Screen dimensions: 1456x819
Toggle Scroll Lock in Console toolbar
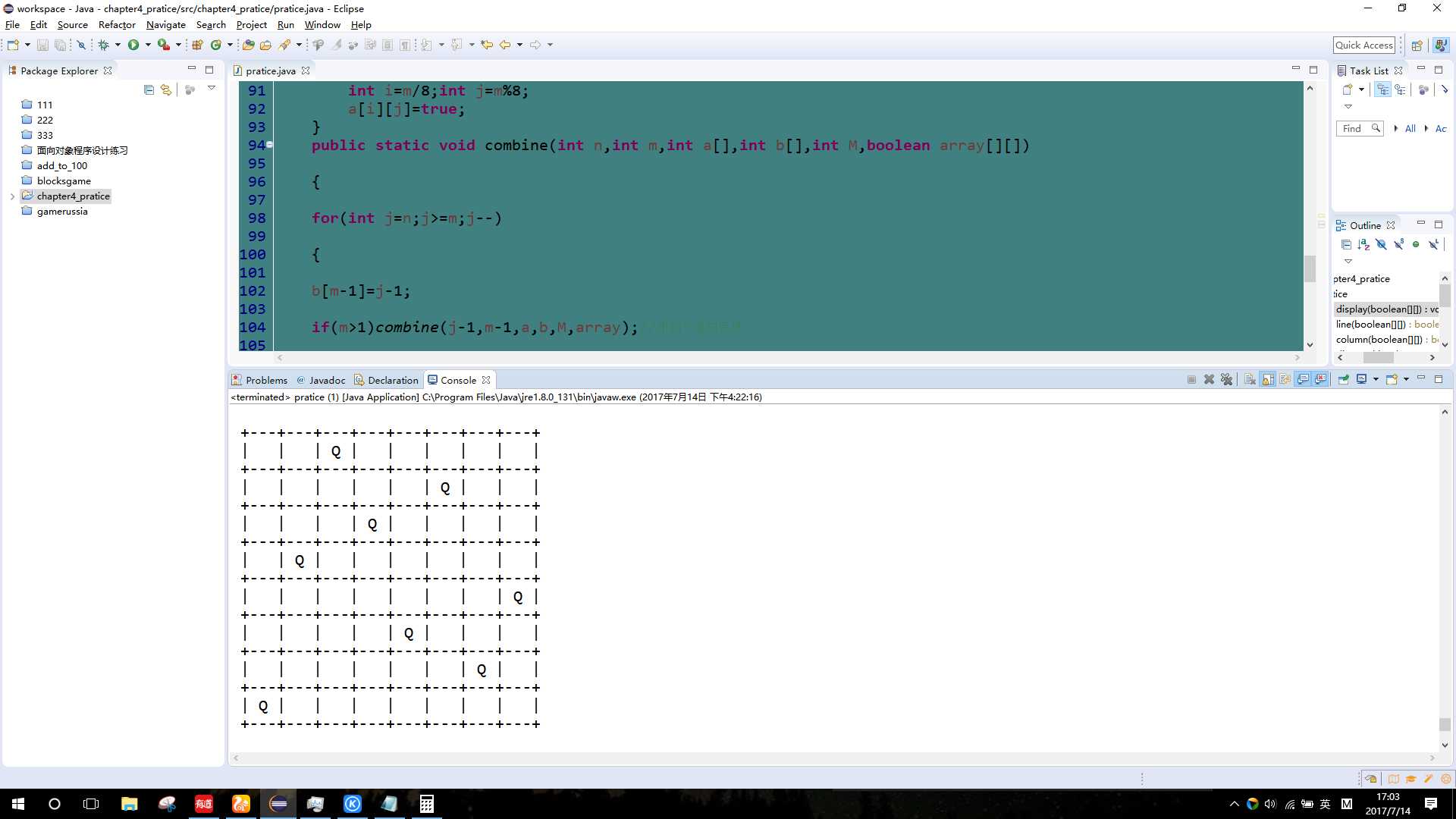point(1268,379)
